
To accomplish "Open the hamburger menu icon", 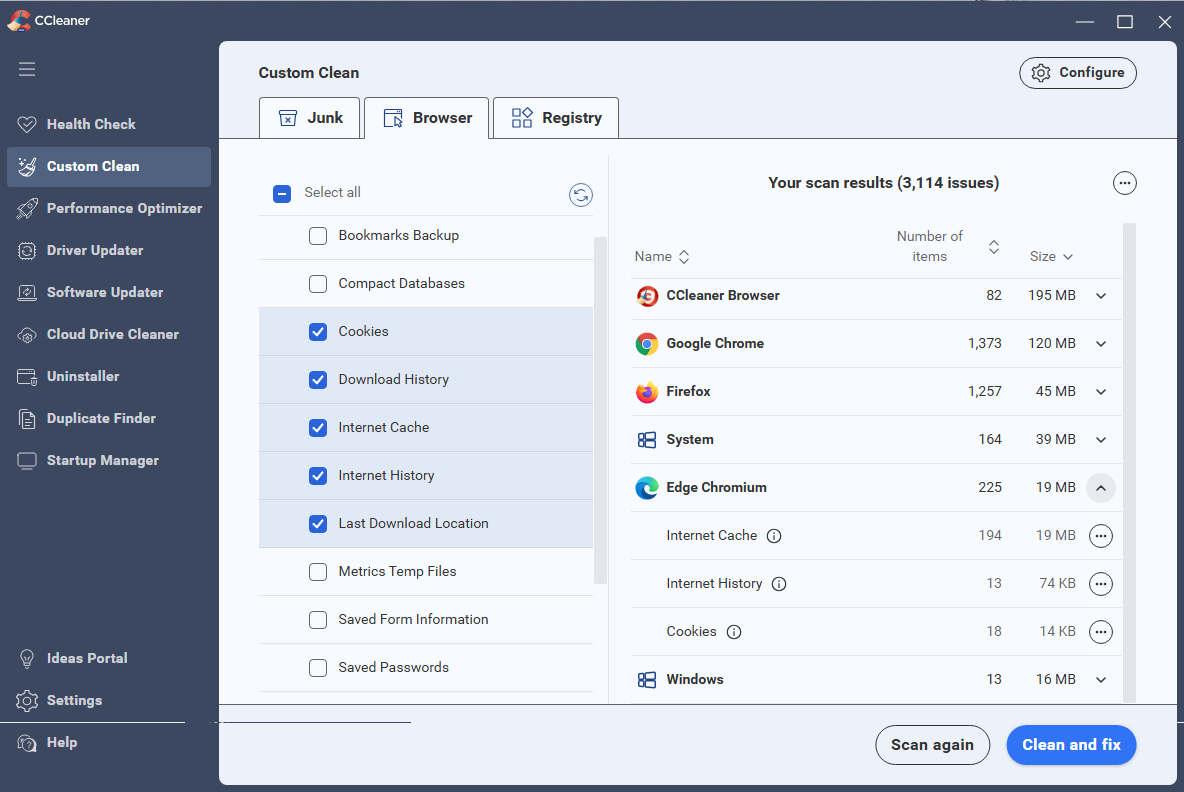I will coord(27,69).
